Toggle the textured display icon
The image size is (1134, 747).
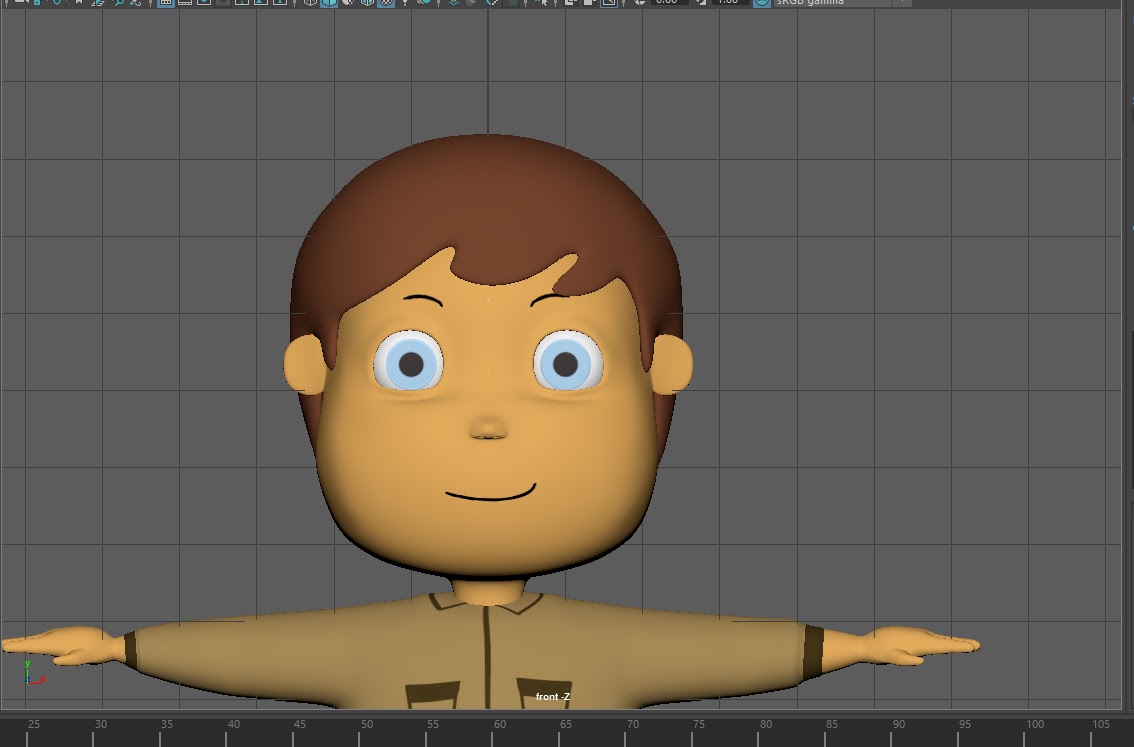pos(386,3)
